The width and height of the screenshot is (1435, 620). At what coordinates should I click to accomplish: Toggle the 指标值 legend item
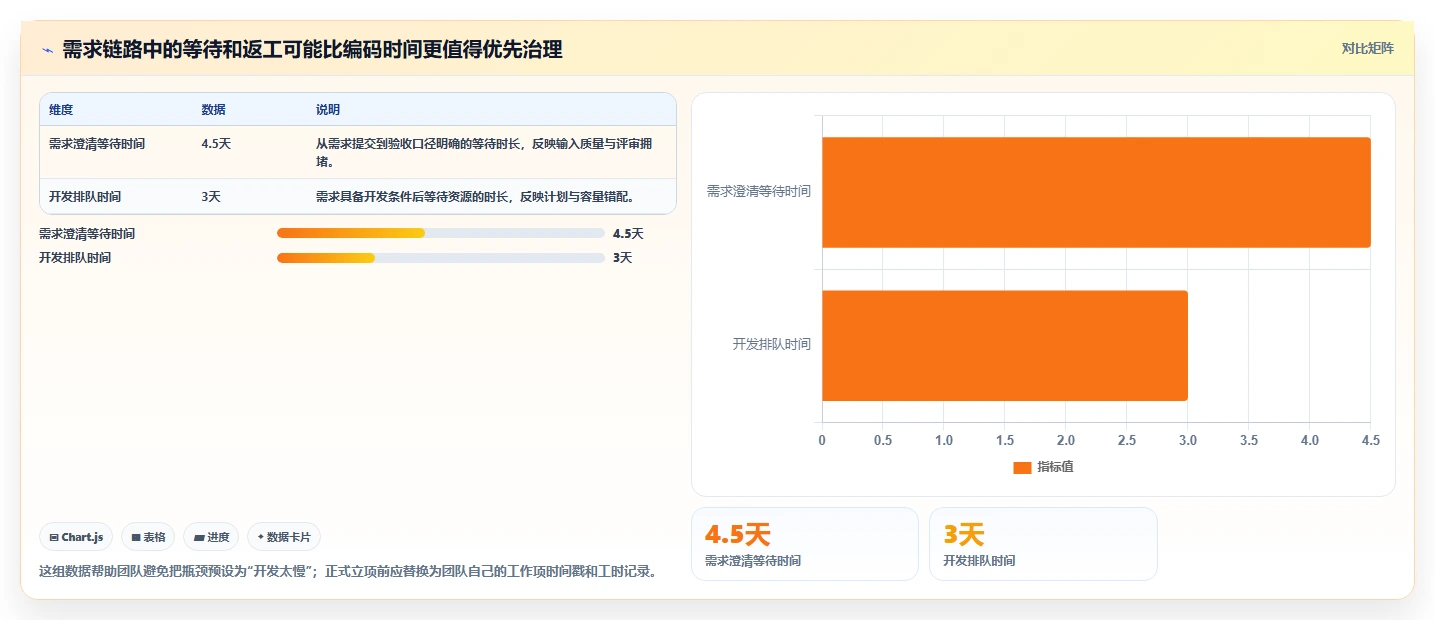(1043, 467)
